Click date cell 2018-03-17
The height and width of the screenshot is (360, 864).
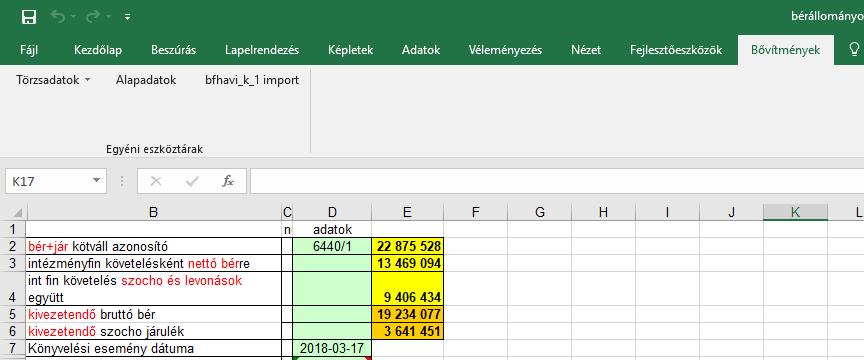[332, 348]
